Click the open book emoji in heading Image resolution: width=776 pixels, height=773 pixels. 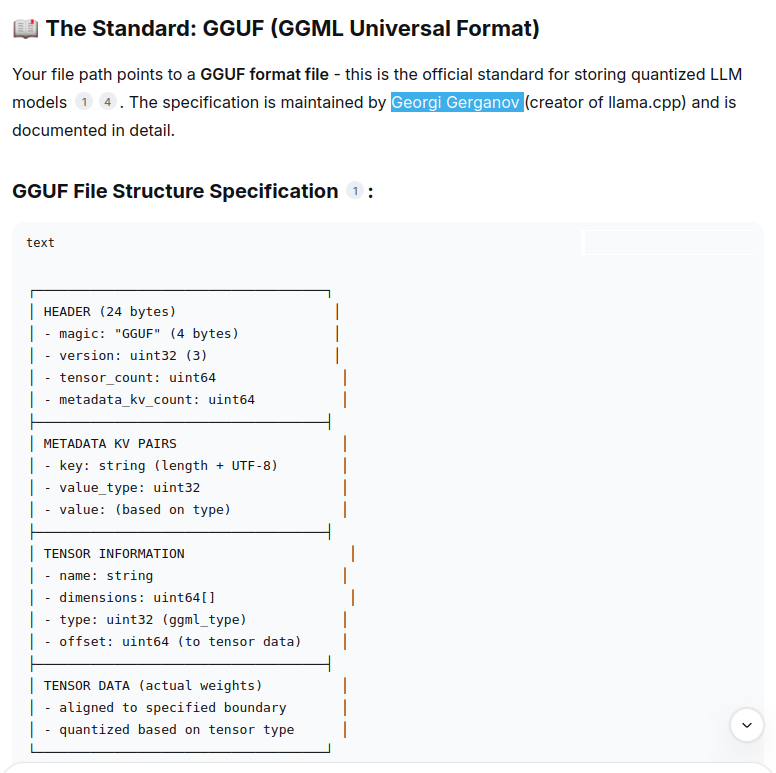tap(26, 29)
